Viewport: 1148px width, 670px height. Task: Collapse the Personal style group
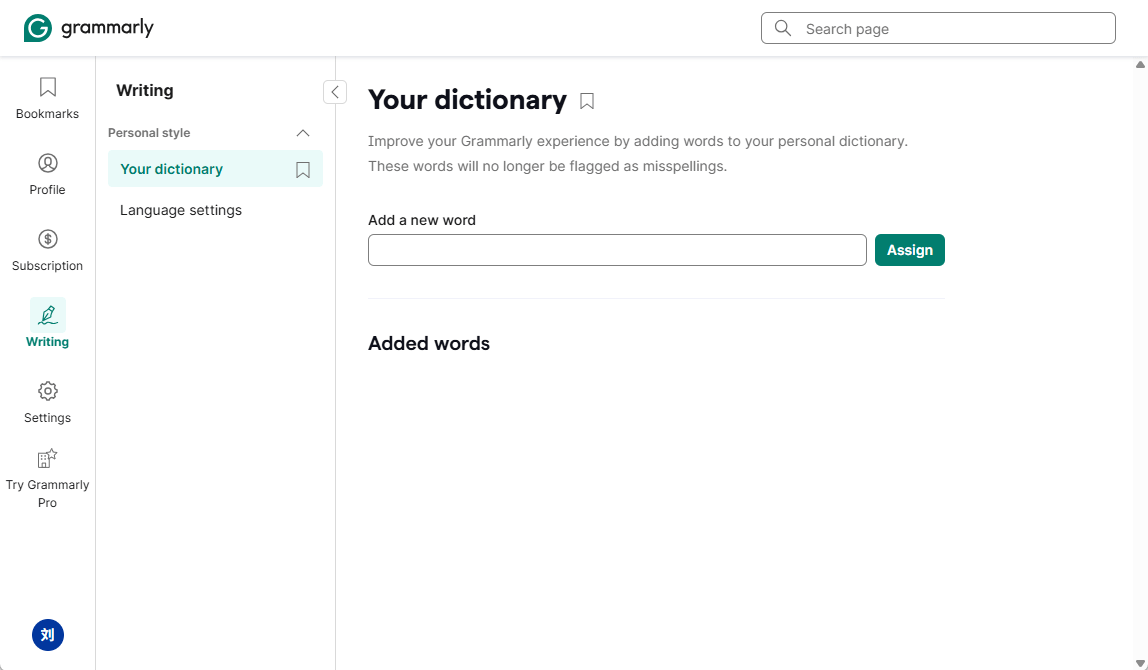302,133
